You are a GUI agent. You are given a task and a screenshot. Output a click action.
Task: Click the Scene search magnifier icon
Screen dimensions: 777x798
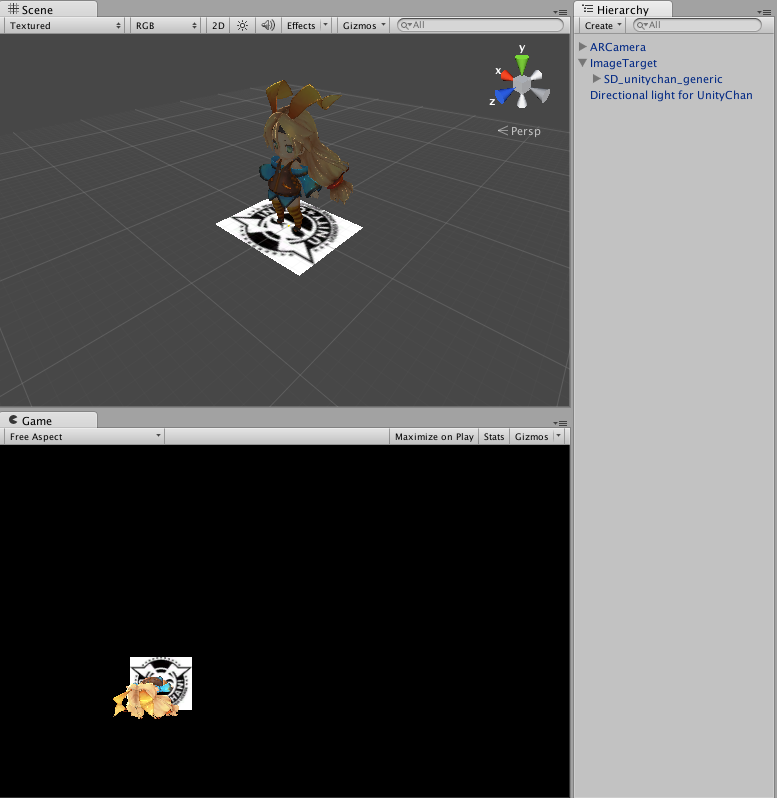(x=405, y=25)
